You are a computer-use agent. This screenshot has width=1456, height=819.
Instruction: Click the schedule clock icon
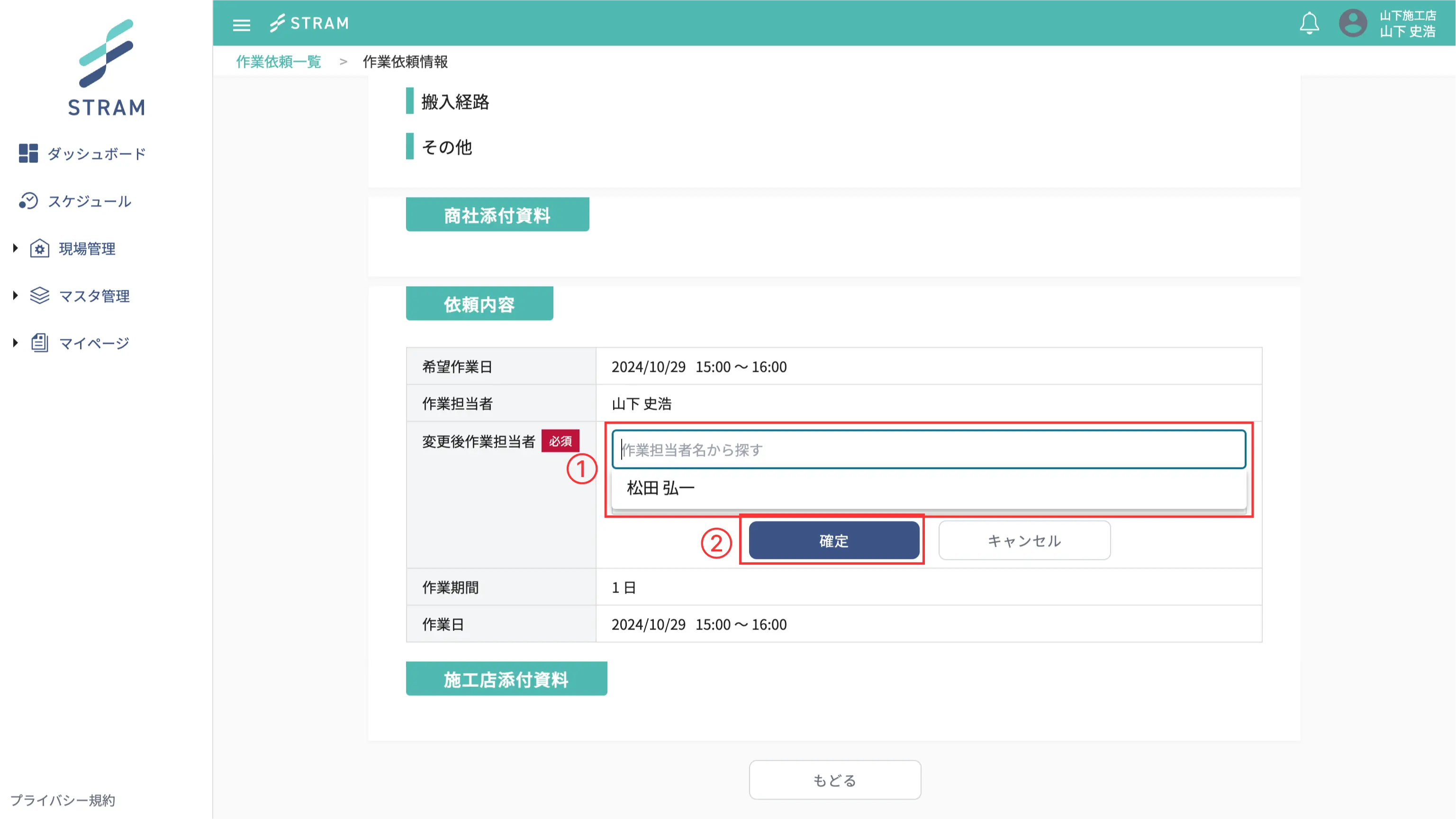[28, 201]
